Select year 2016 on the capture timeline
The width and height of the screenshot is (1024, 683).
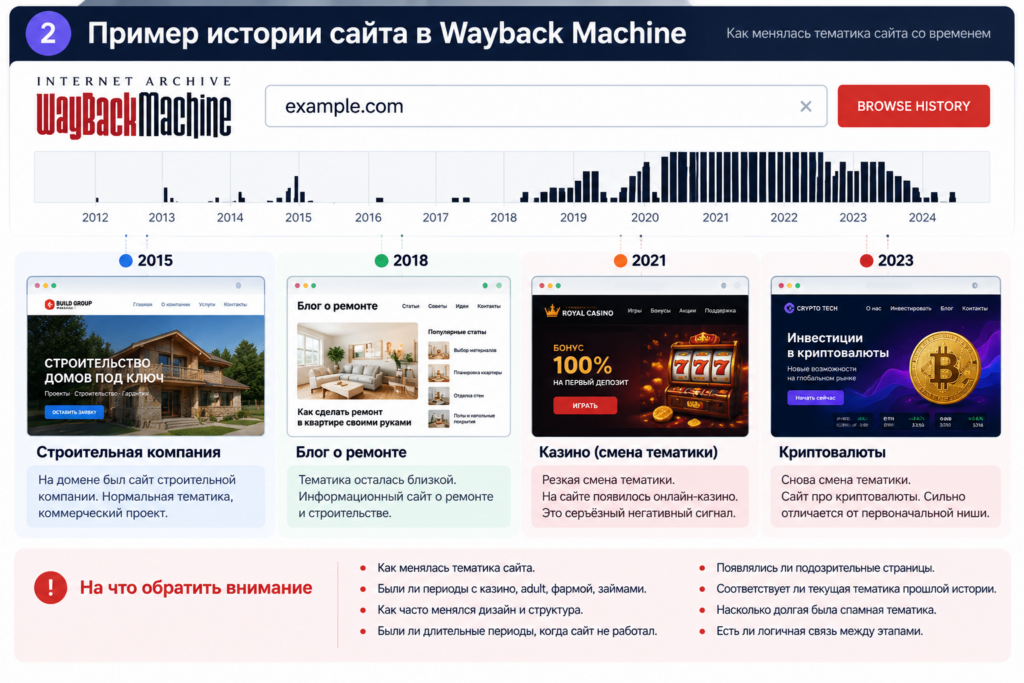pos(368,217)
